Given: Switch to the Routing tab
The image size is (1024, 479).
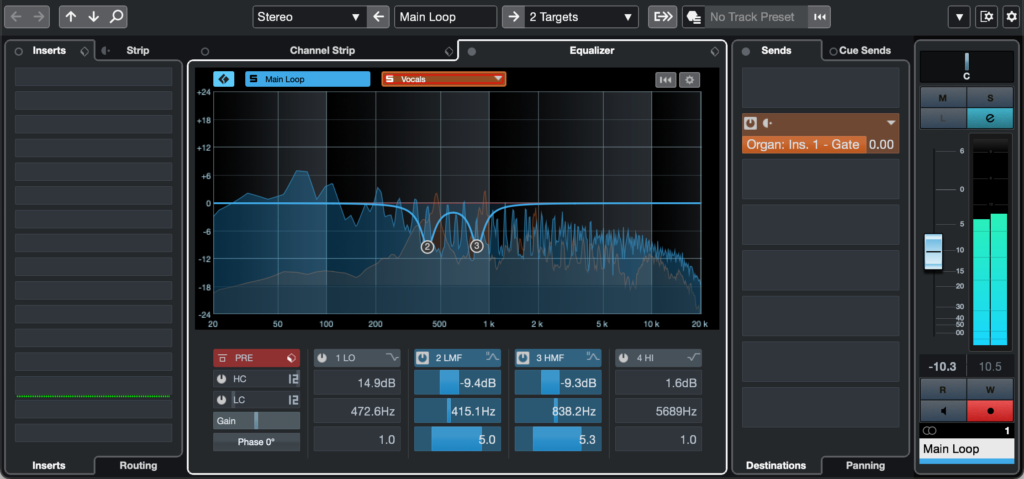Looking at the screenshot, I should click(x=138, y=465).
